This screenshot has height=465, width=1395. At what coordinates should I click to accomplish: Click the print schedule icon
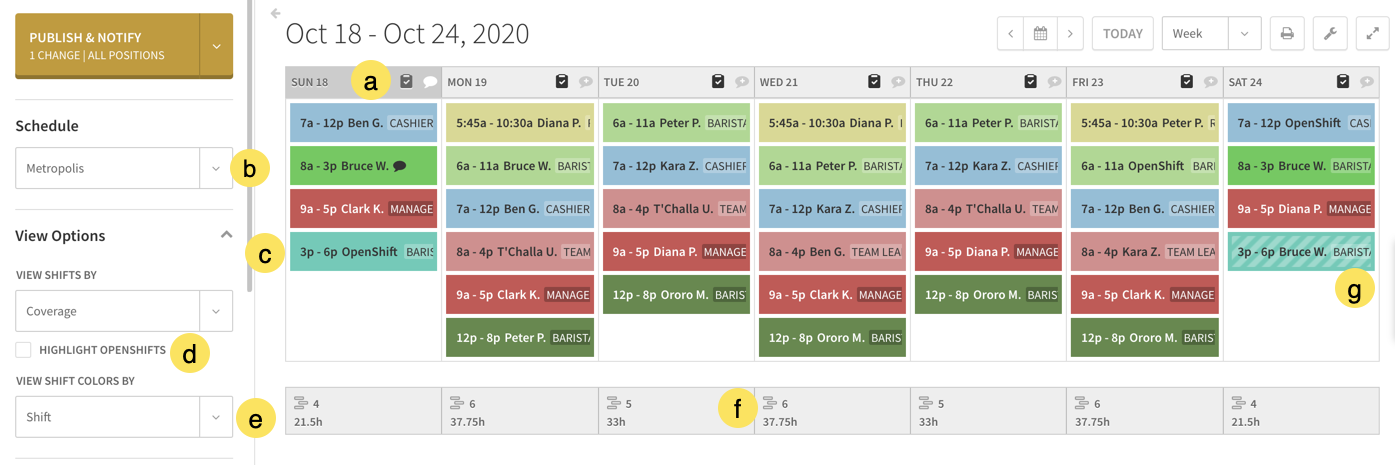(1287, 33)
